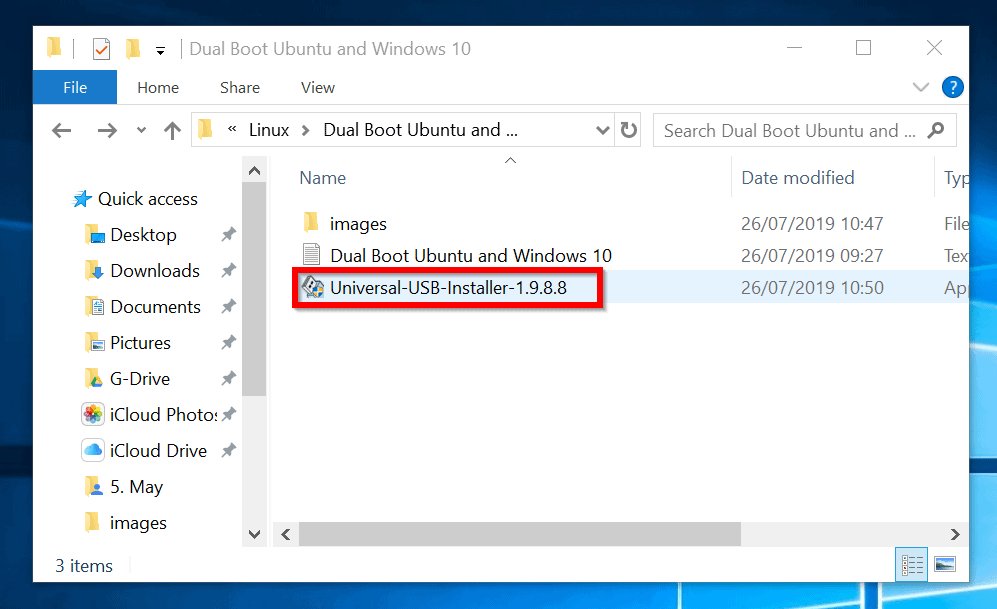Viewport: 997px width, 609px height.
Task: Click the Properties icon in Quick Access Toolbar
Action: pos(101,47)
